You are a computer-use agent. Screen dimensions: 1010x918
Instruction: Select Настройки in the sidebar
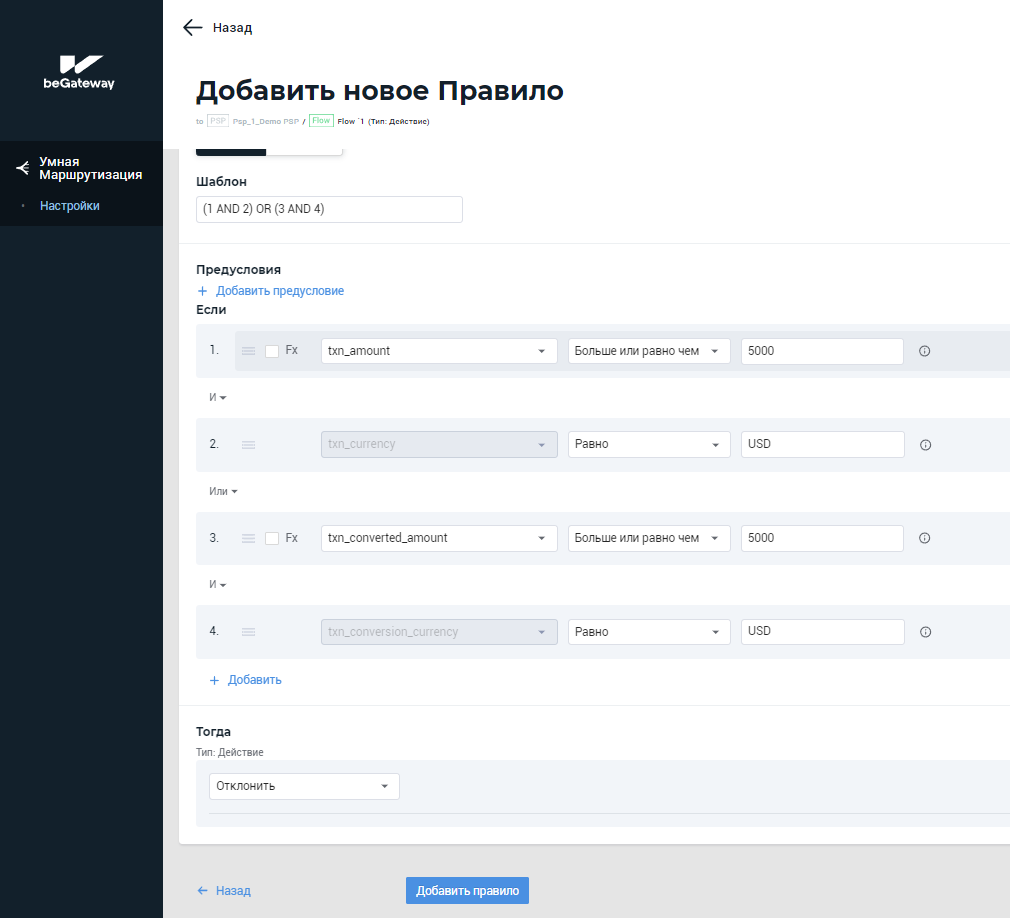pos(70,206)
